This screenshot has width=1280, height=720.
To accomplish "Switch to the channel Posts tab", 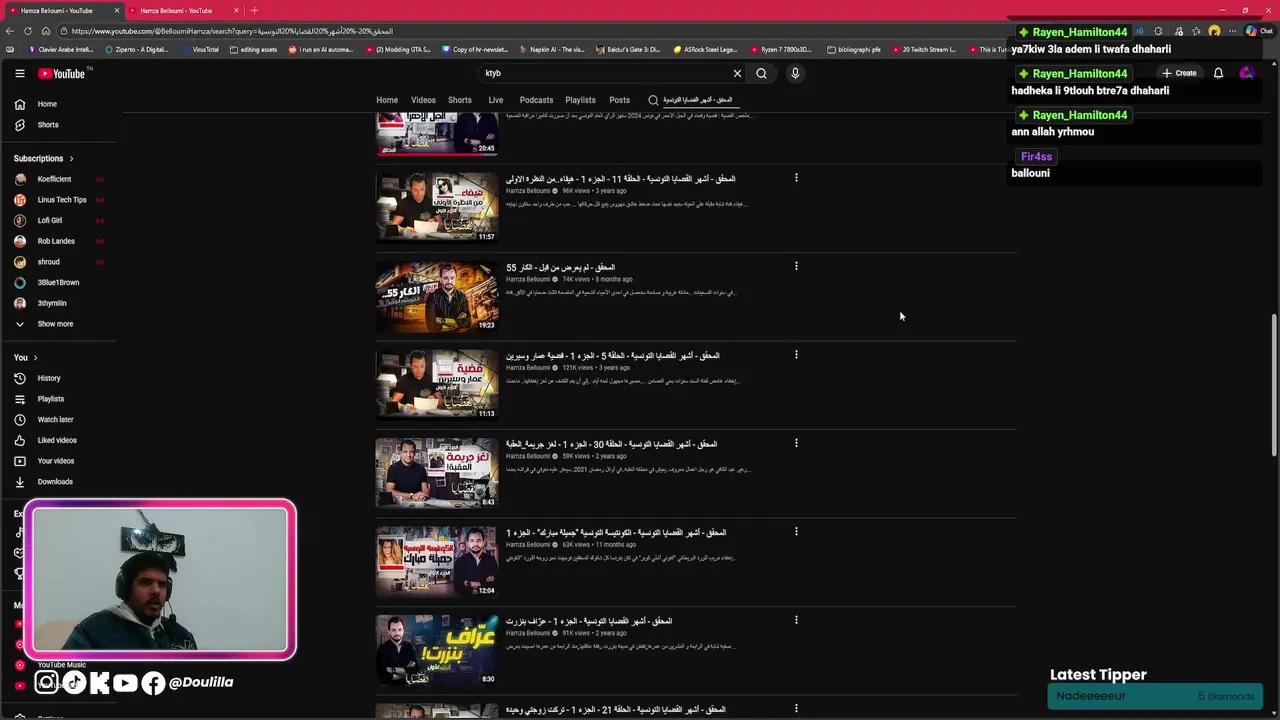I will pos(620,100).
